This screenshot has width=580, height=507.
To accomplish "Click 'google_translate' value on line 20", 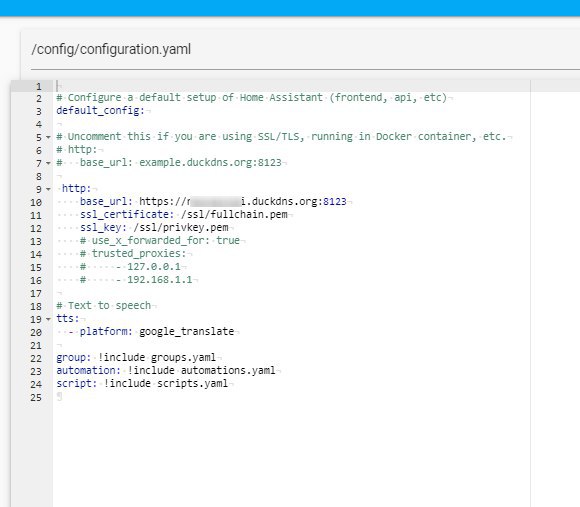I will [x=186, y=331].
